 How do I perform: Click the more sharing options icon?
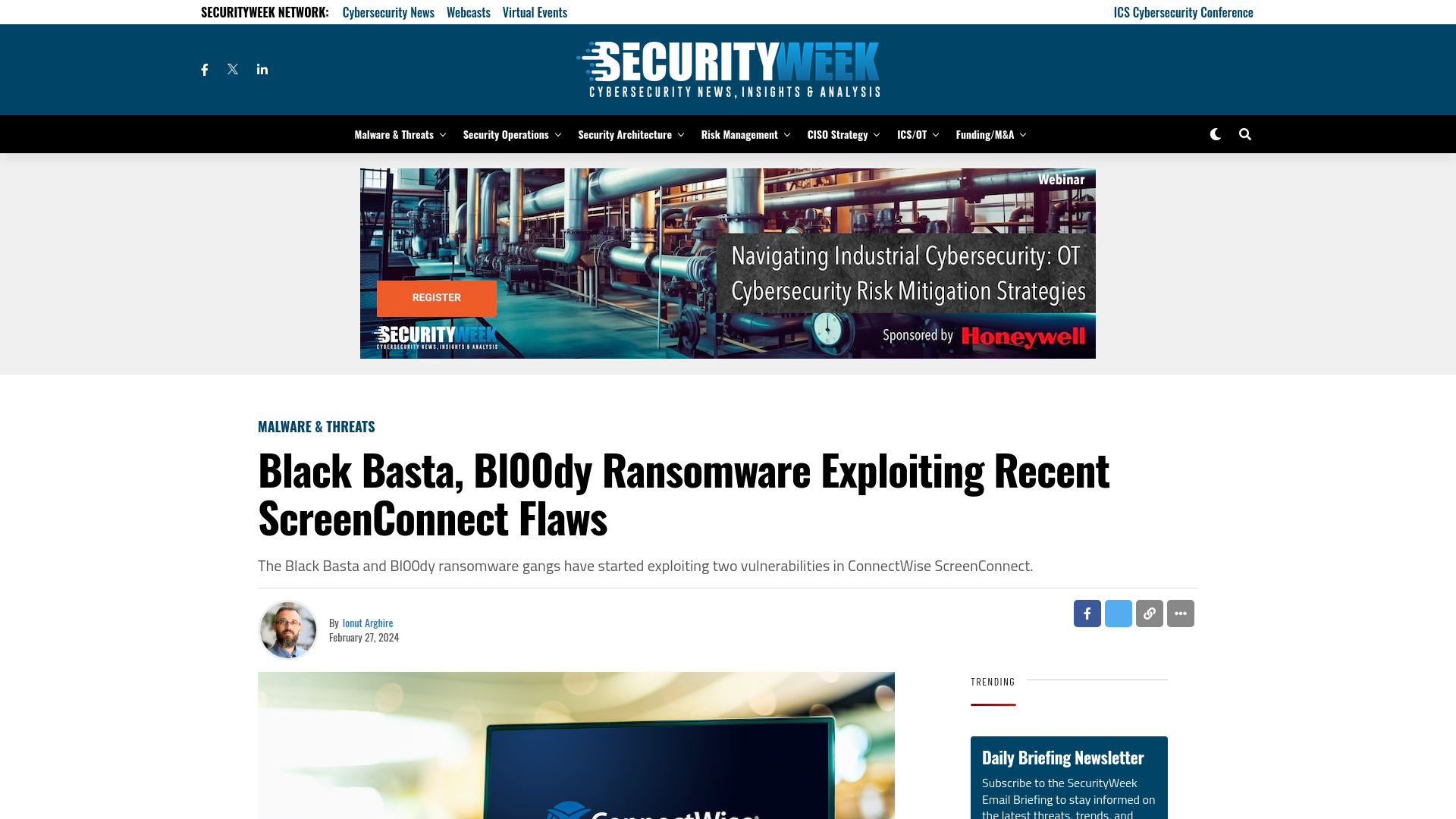pos(1180,613)
